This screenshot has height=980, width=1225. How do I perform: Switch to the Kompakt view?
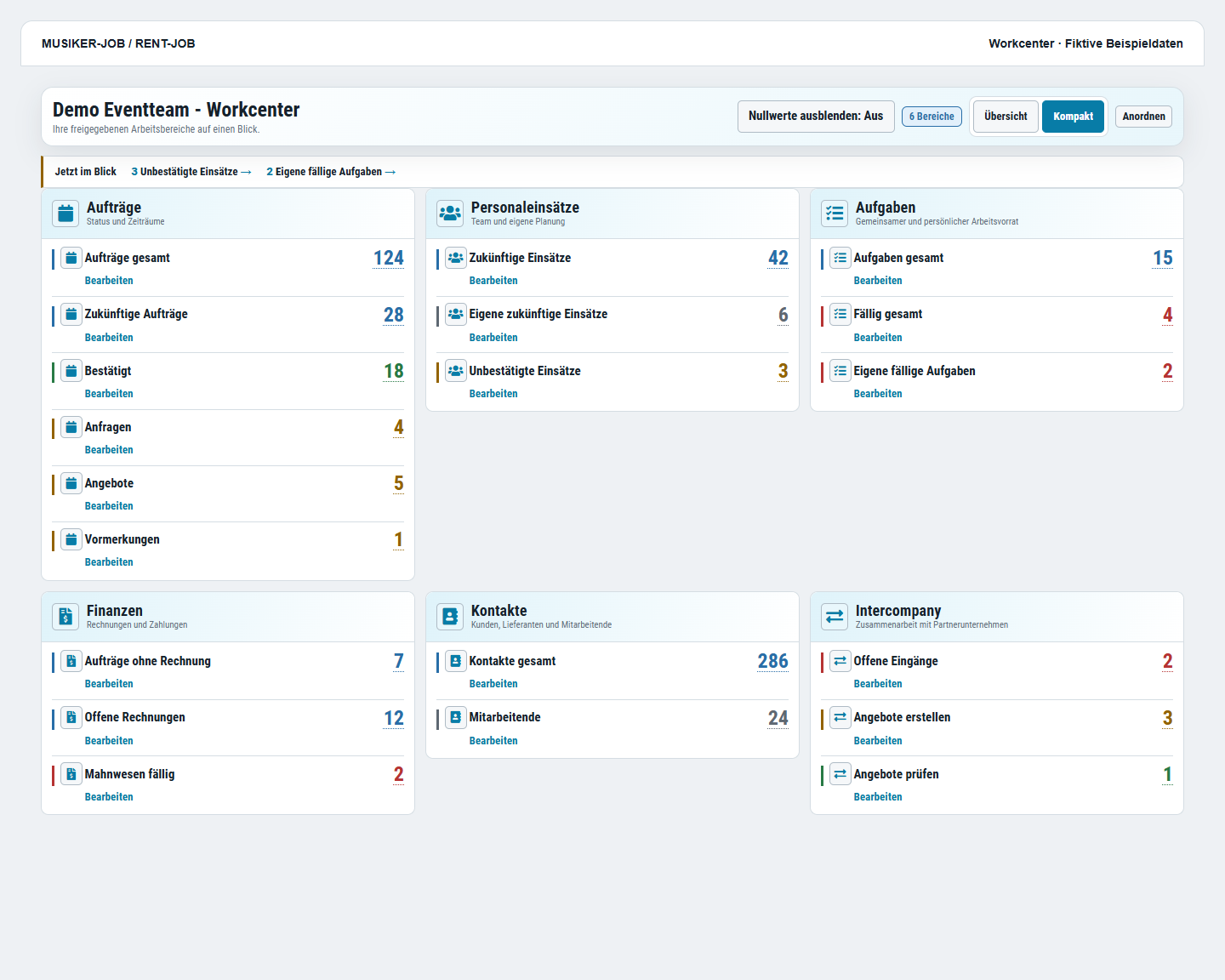point(1073,117)
